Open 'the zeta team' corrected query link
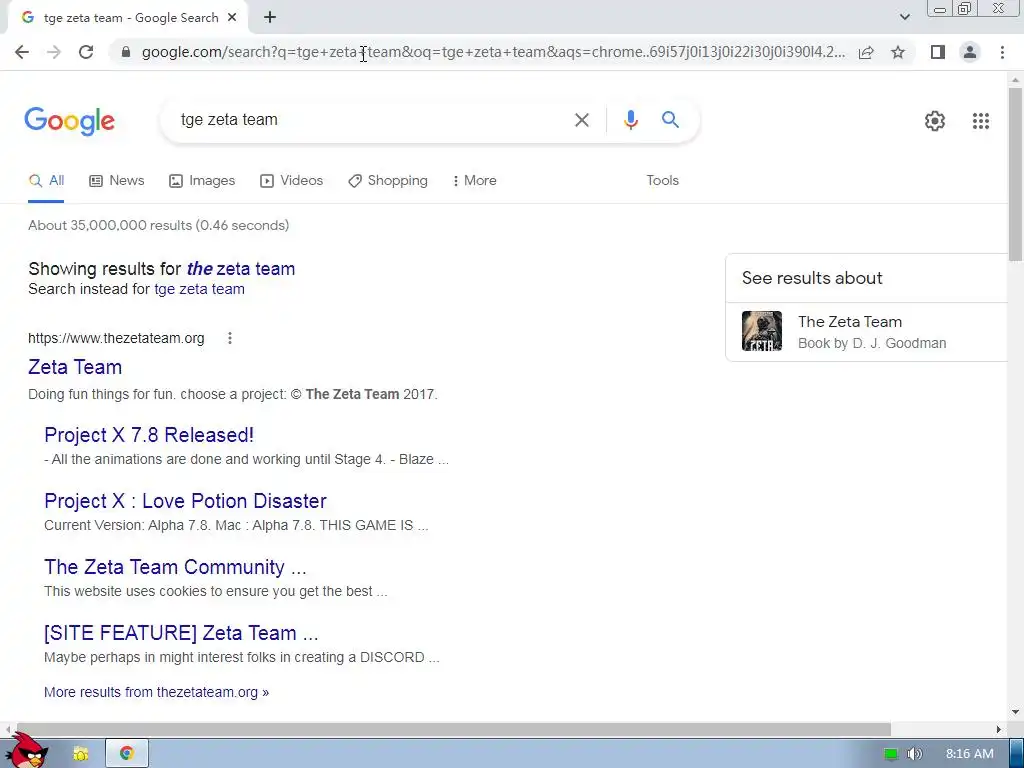 [x=241, y=269]
